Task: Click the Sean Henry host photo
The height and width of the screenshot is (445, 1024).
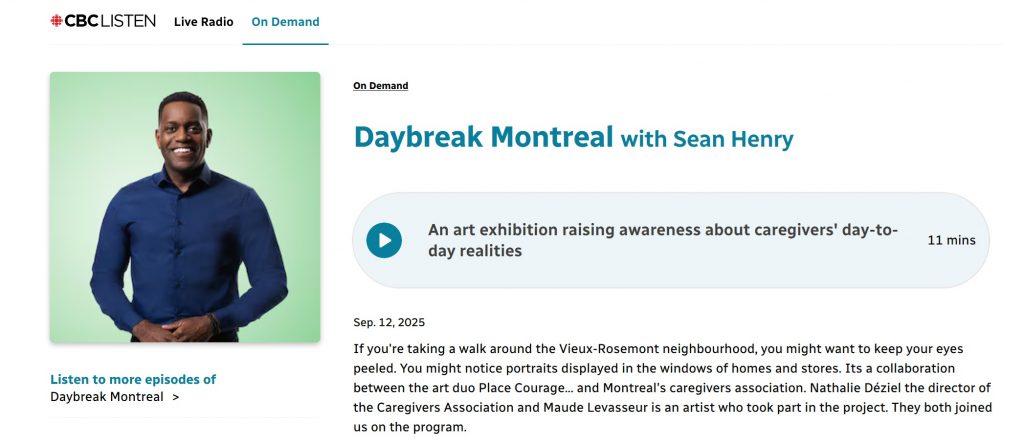Action: (x=185, y=207)
